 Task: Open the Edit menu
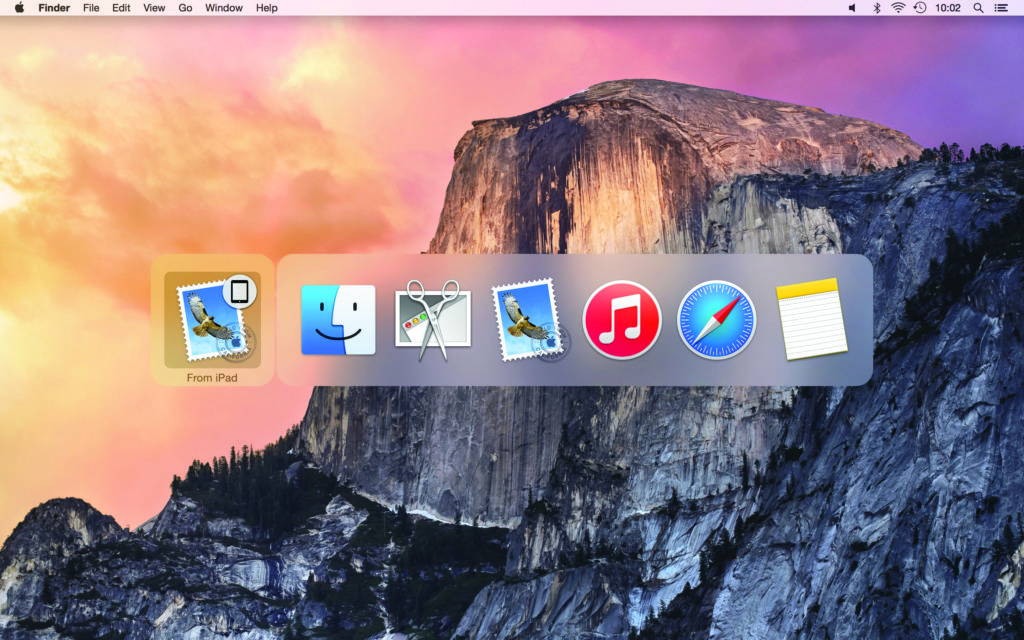click(121, 8)
